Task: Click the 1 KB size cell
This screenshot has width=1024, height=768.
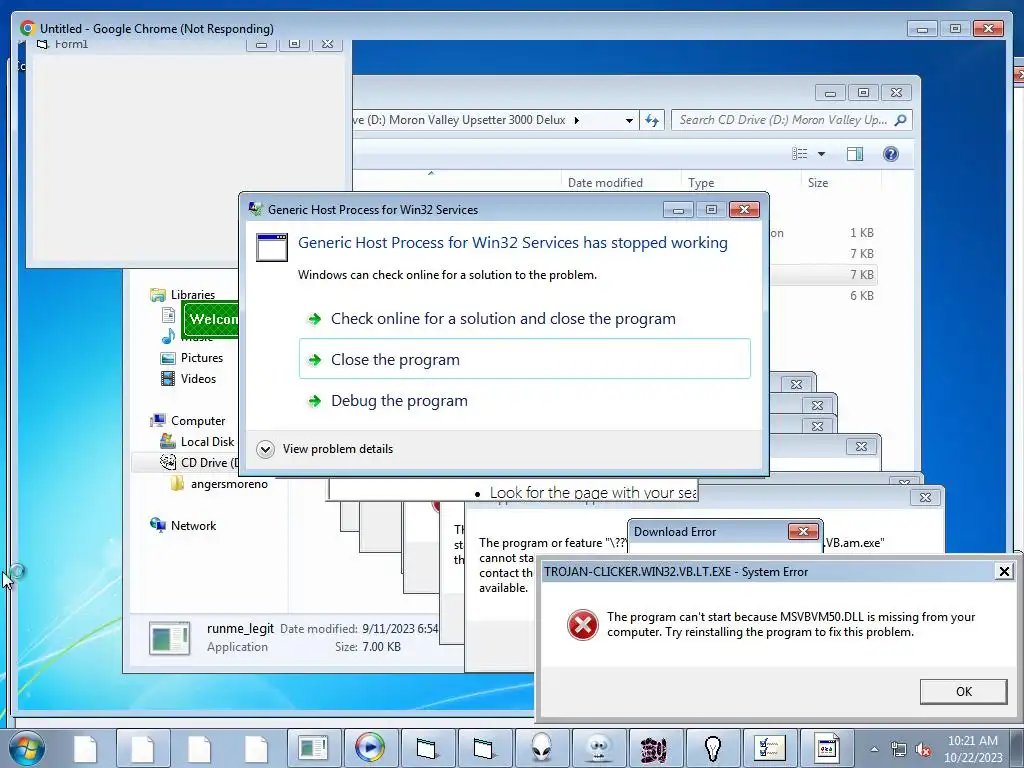Action: click(861, 232)
